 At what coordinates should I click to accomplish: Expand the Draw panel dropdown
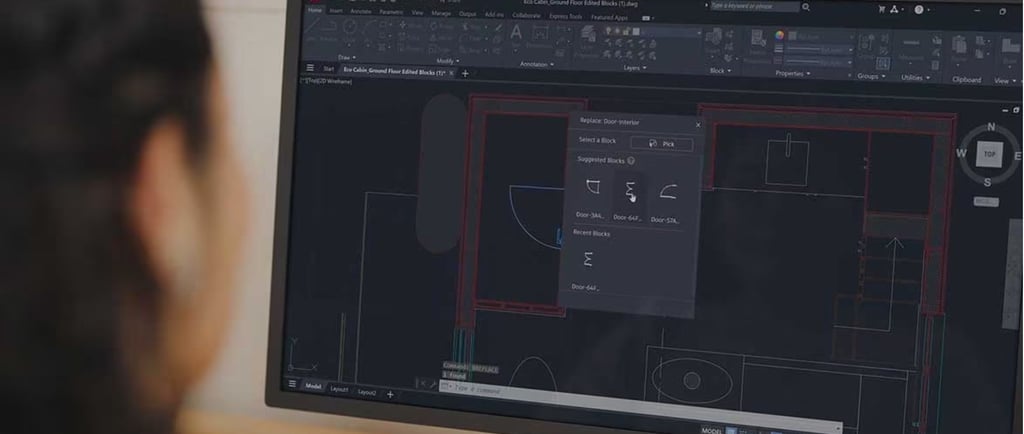coord(347,57)
